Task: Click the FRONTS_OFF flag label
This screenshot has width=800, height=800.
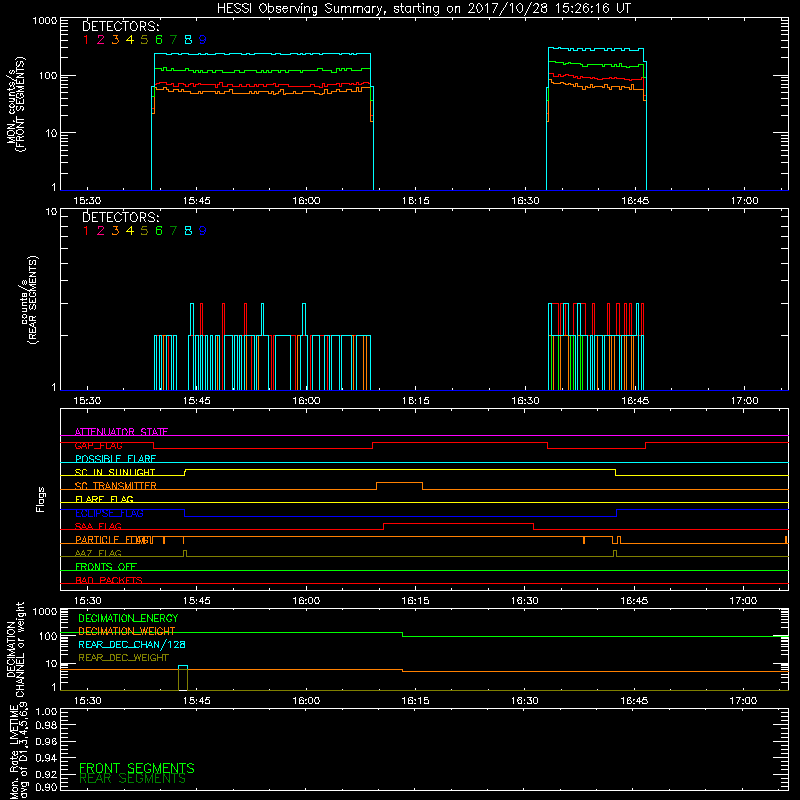Action: click(x=106, y=567)
